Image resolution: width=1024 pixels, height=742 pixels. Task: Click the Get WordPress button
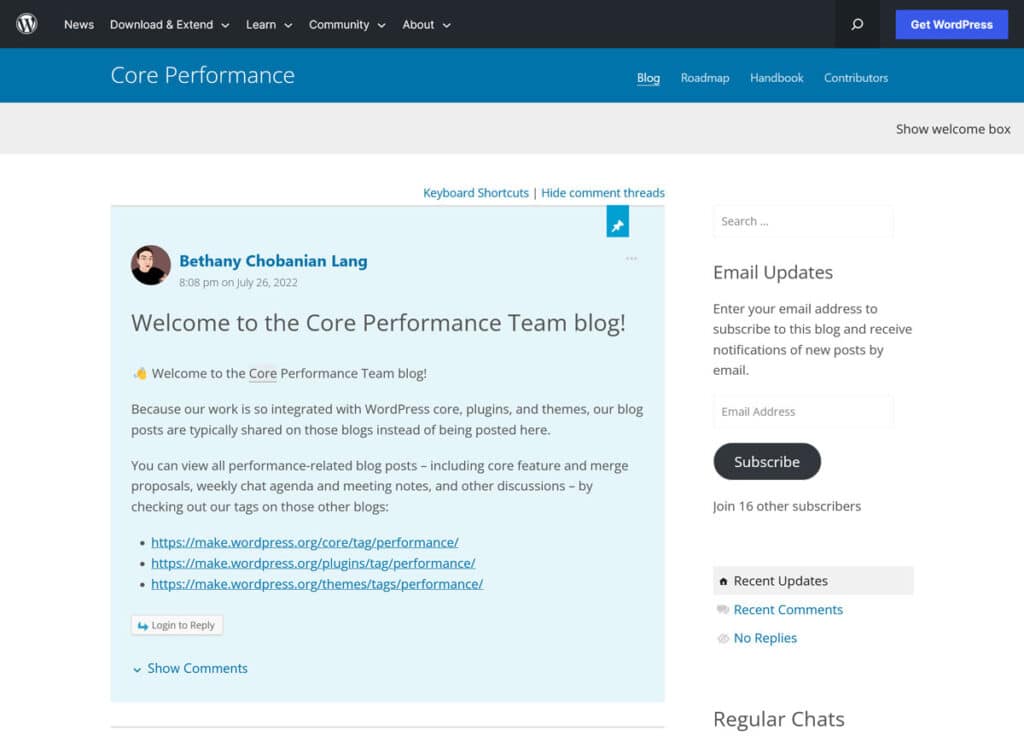point(951,24)
